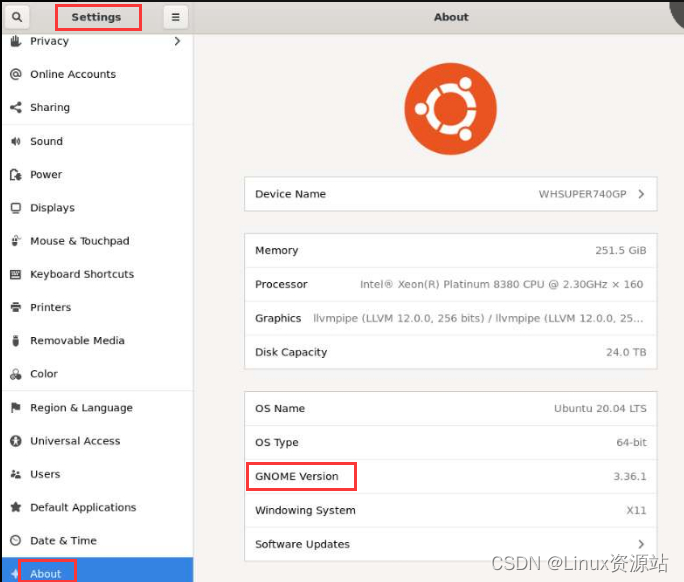The image size is (684, 582).
Task: Open Removable Media settings
Action: coord(98,340)
